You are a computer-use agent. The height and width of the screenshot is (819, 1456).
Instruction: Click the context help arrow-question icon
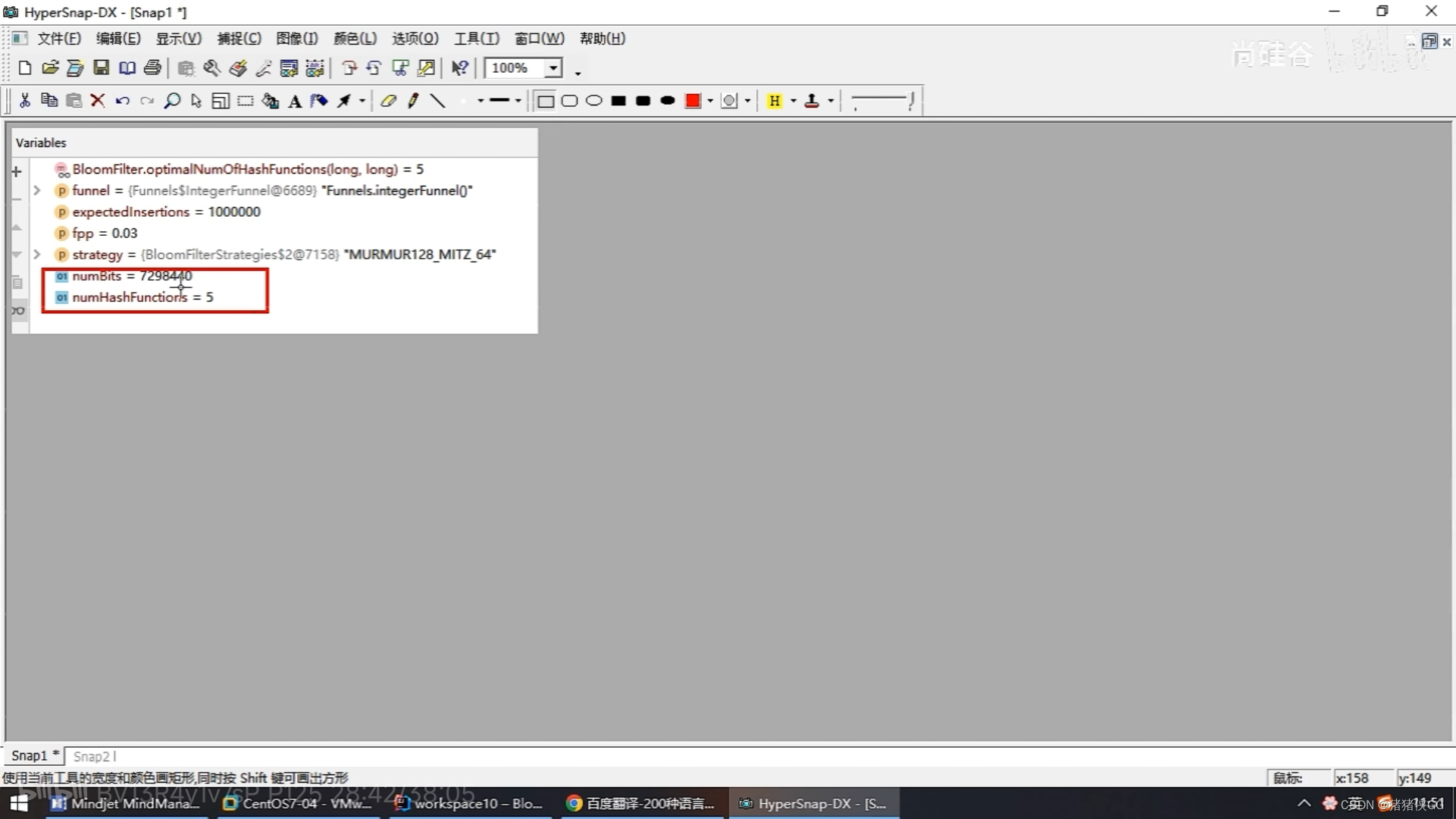460,68
